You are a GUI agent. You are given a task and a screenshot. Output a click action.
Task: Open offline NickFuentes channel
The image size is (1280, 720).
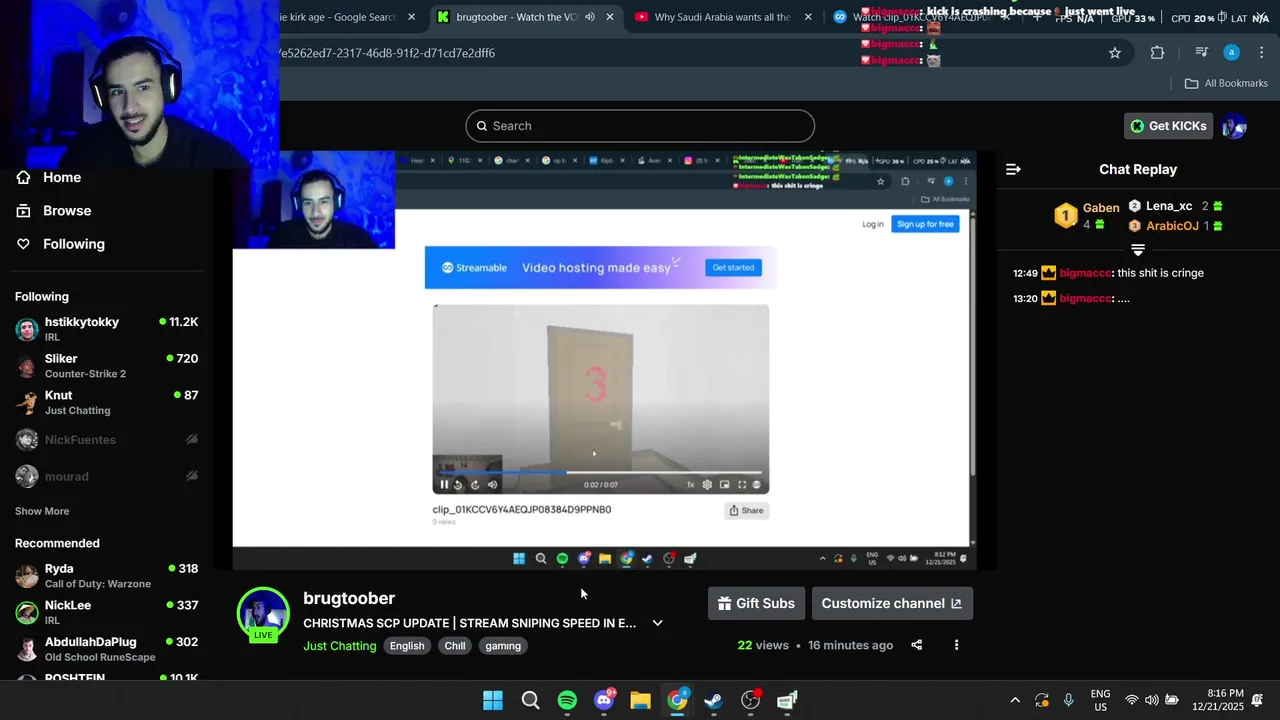click(x=106, y=440)
